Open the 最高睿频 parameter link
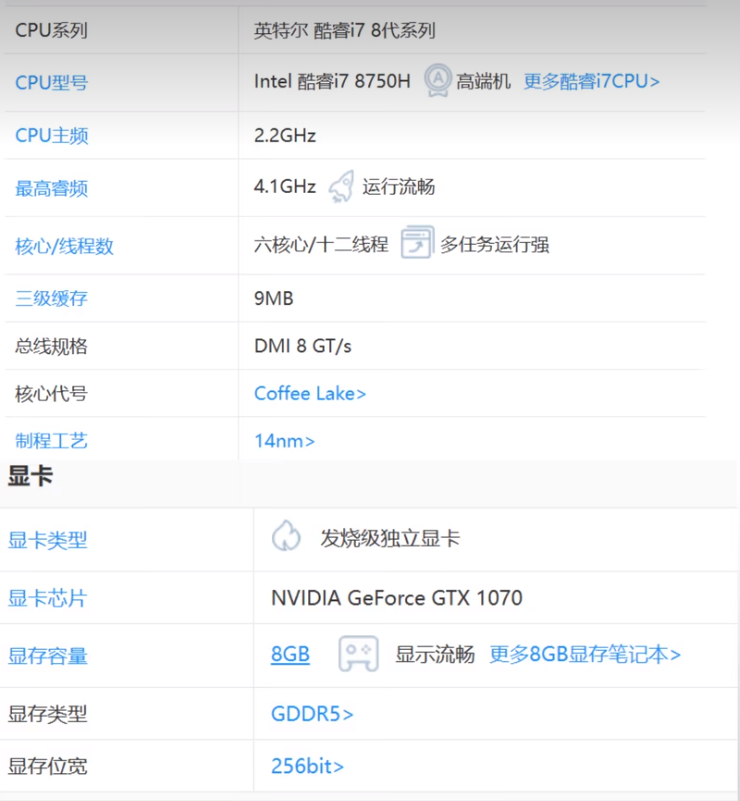740x801 pixels. click(x=52, y=189)
